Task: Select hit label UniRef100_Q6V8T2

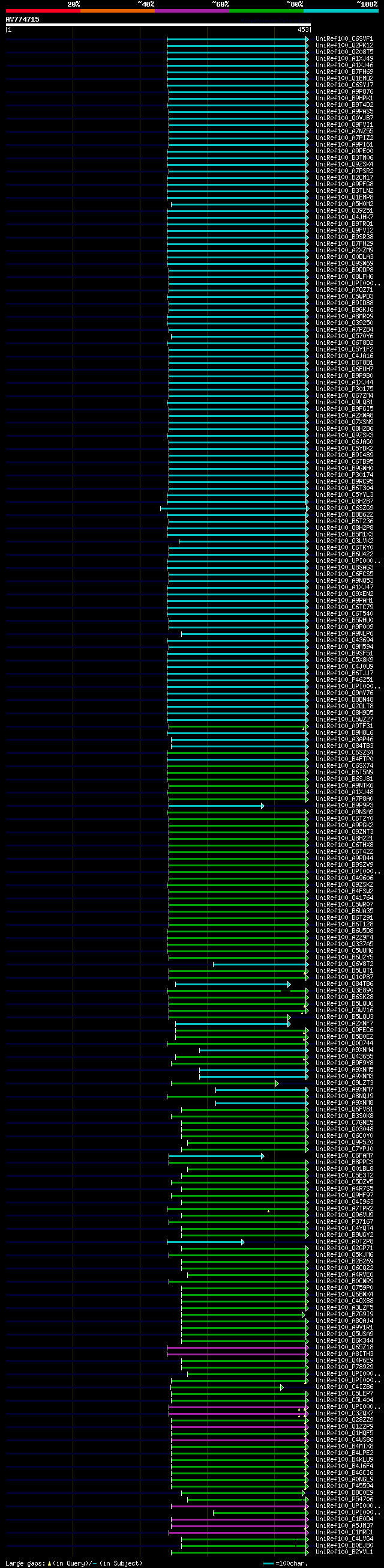Action: pyautogui.click(x=344, y=964)
